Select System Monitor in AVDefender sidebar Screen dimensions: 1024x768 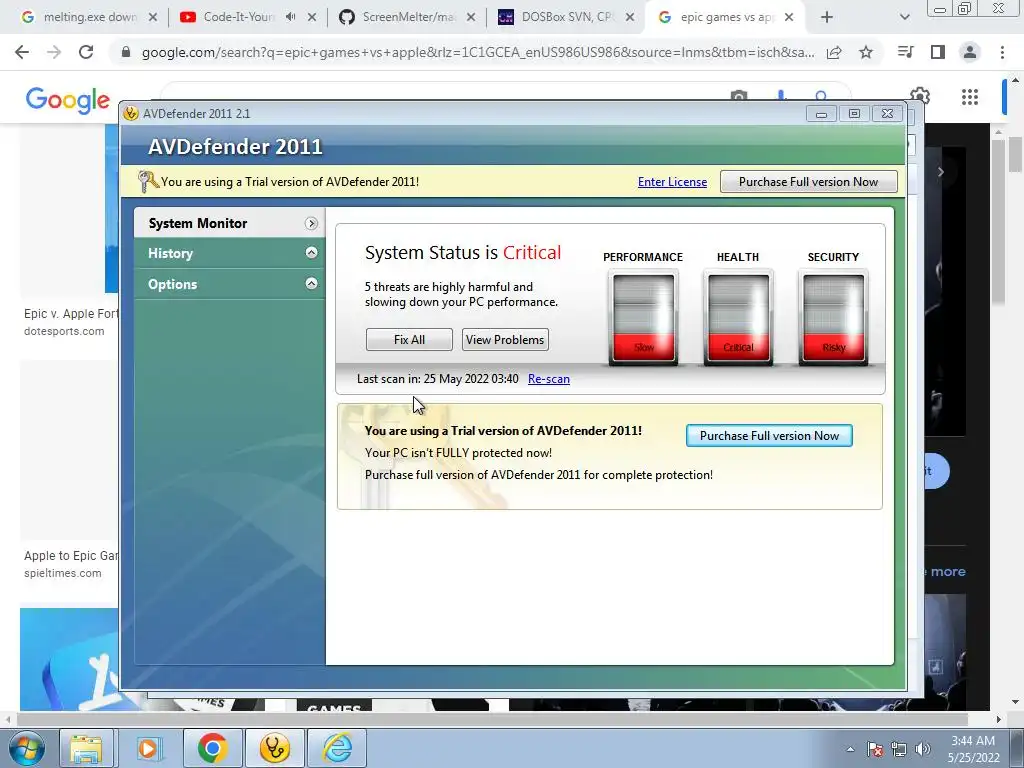tap(229, 223)
